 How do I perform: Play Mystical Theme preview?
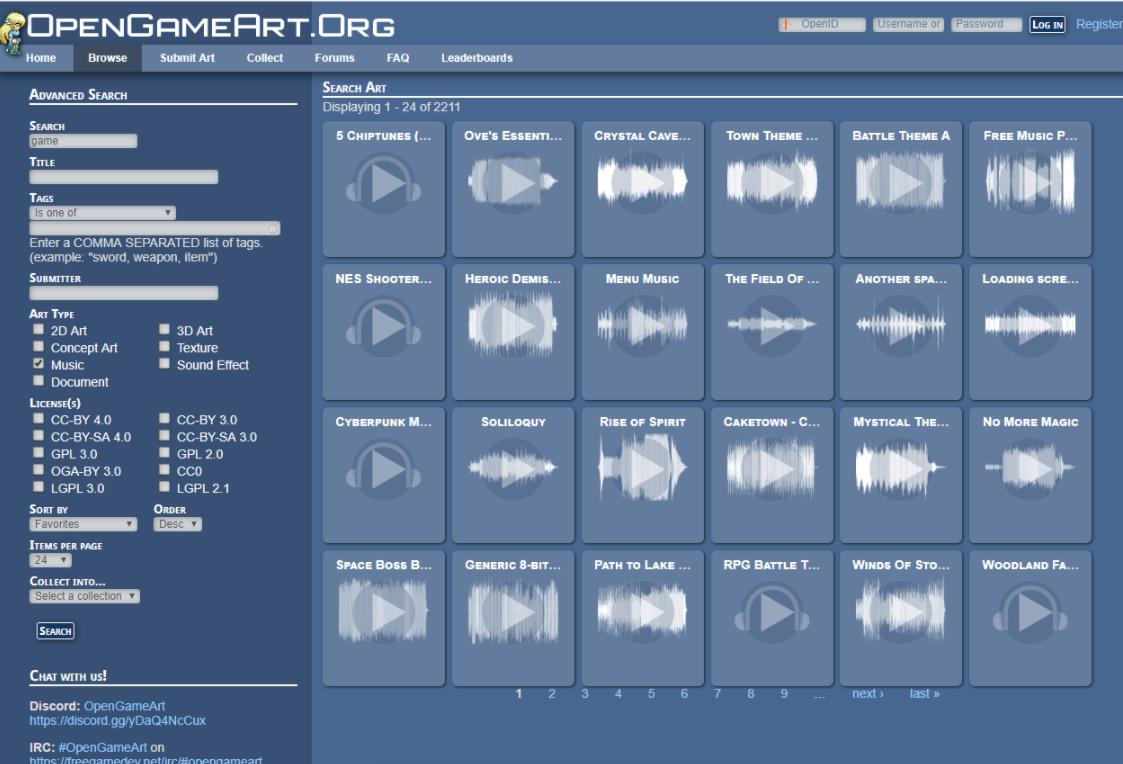coord(901,470)
